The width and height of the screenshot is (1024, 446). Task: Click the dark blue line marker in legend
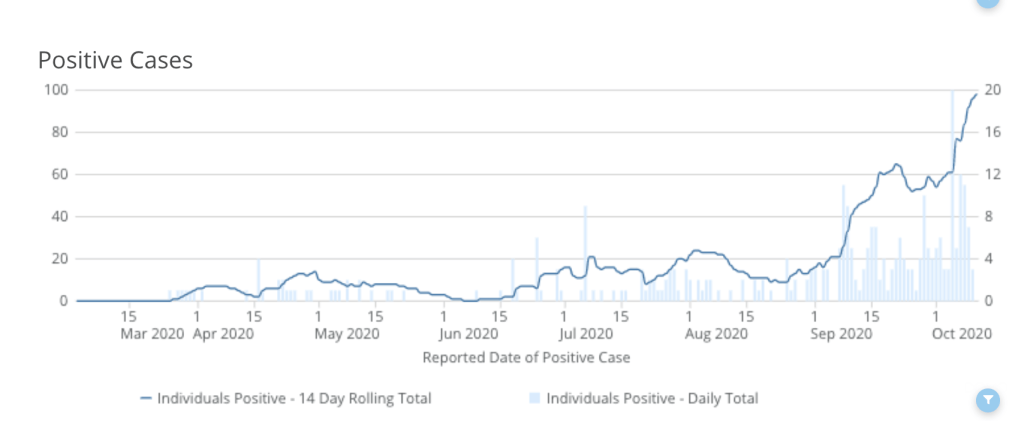pyautogui.click(x=146, y=398)
